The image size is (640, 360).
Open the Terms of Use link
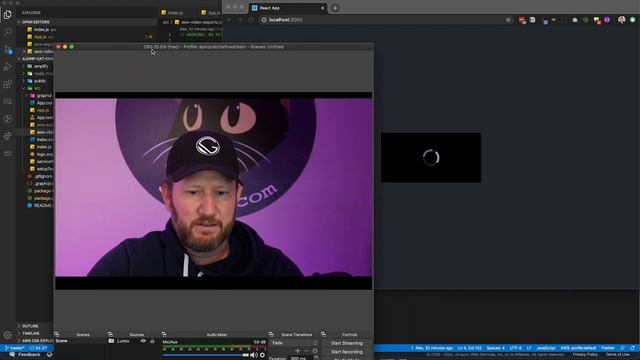pyautogui.click(x=618, y=355)
